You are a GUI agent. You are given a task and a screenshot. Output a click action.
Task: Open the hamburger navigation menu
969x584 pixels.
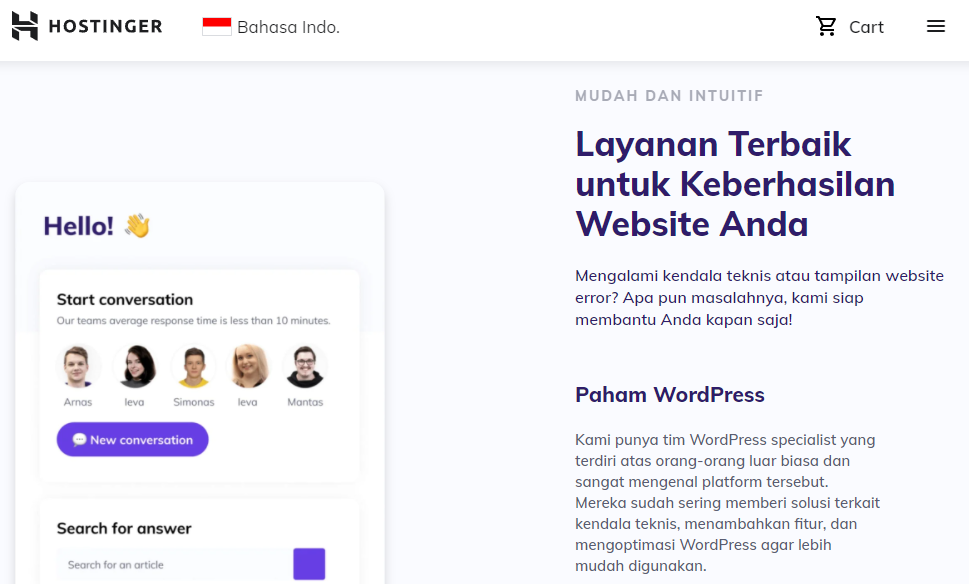click(x=935, y=26)
